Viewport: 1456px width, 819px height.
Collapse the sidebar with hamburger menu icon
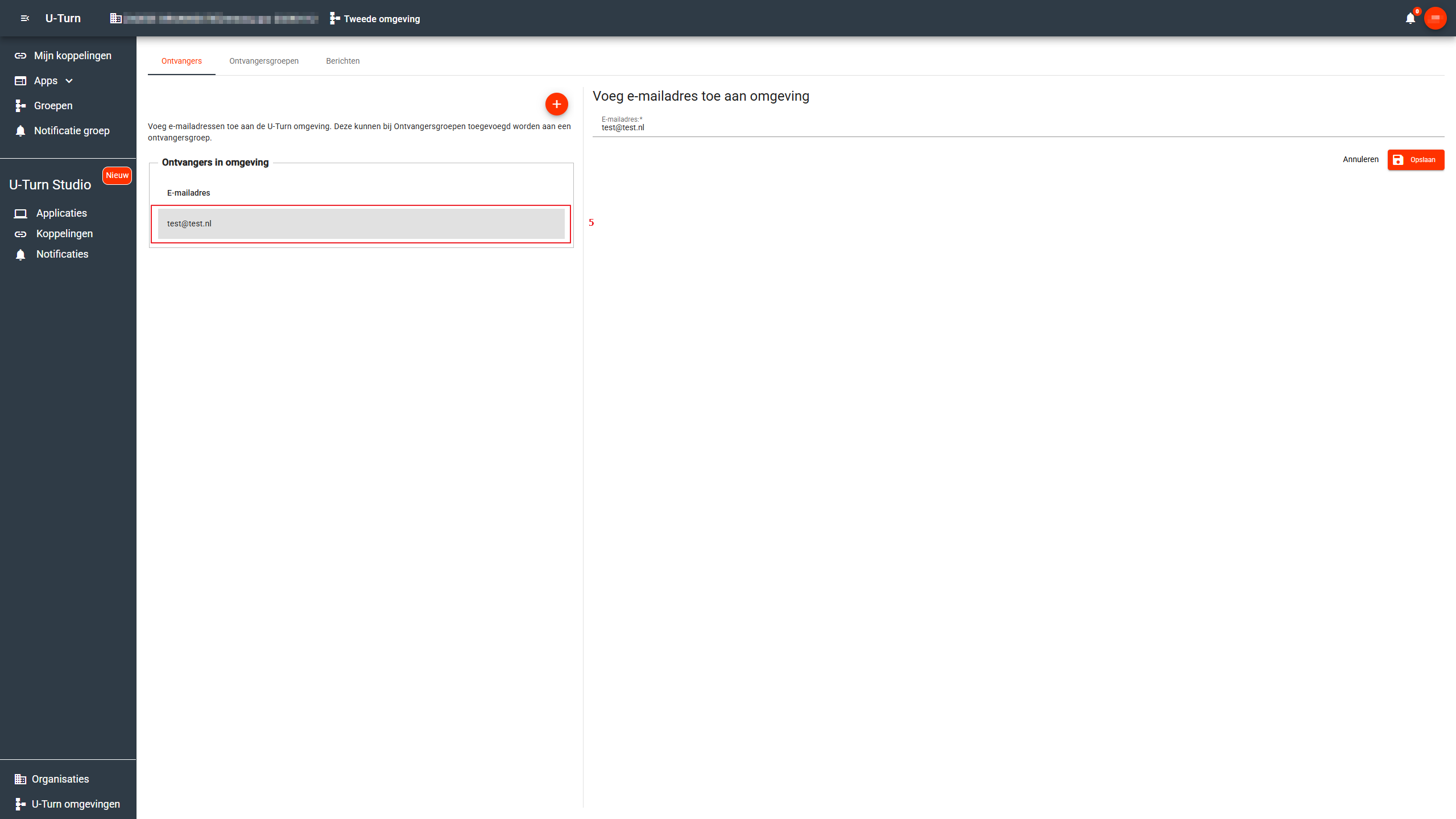coord(24,18)
